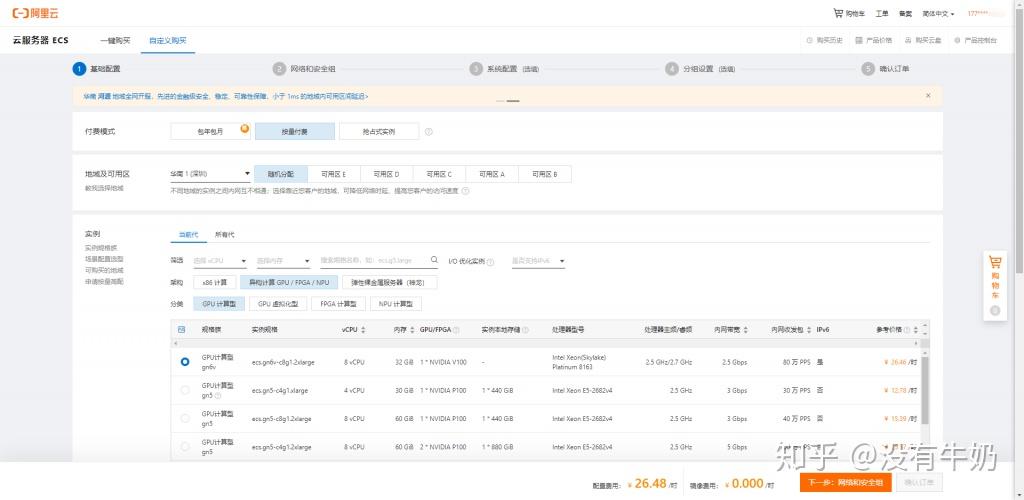Go to step 2 网络和安全组
This screenshot has width=1024, height=500.
(x=304, y=69)
